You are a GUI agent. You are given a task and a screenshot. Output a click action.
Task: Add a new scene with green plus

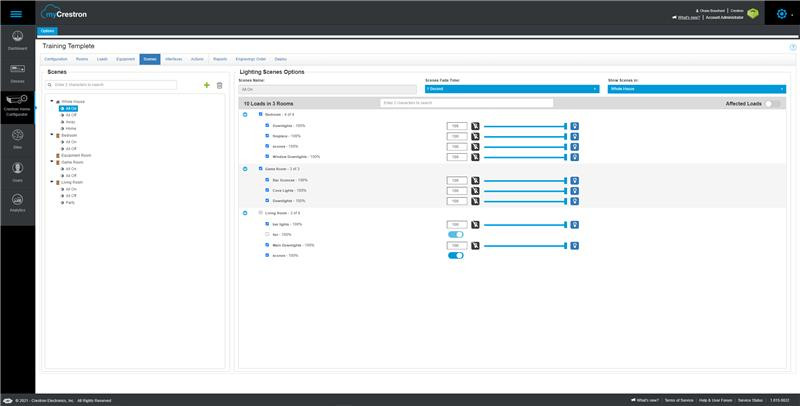[x=207, y=85]
